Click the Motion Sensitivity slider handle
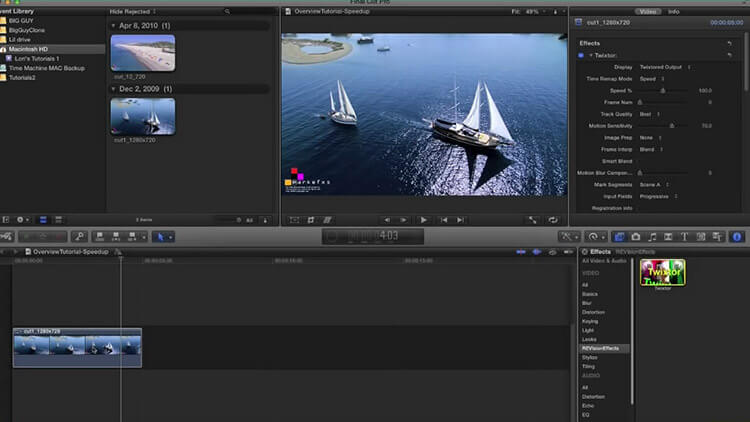Viewport: 750px width, 422px height. [672, 126]
